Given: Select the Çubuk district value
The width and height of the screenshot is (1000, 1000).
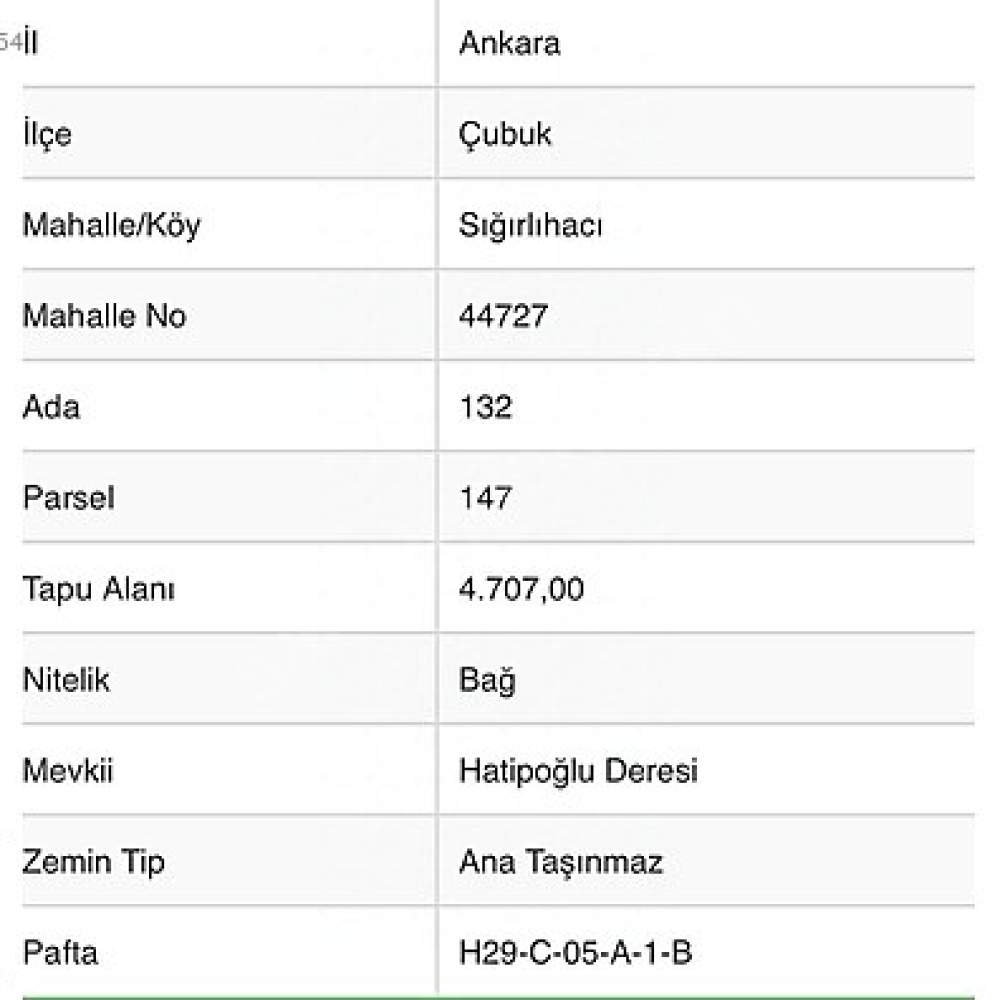Looking at the screenshot, I should 504,135.
